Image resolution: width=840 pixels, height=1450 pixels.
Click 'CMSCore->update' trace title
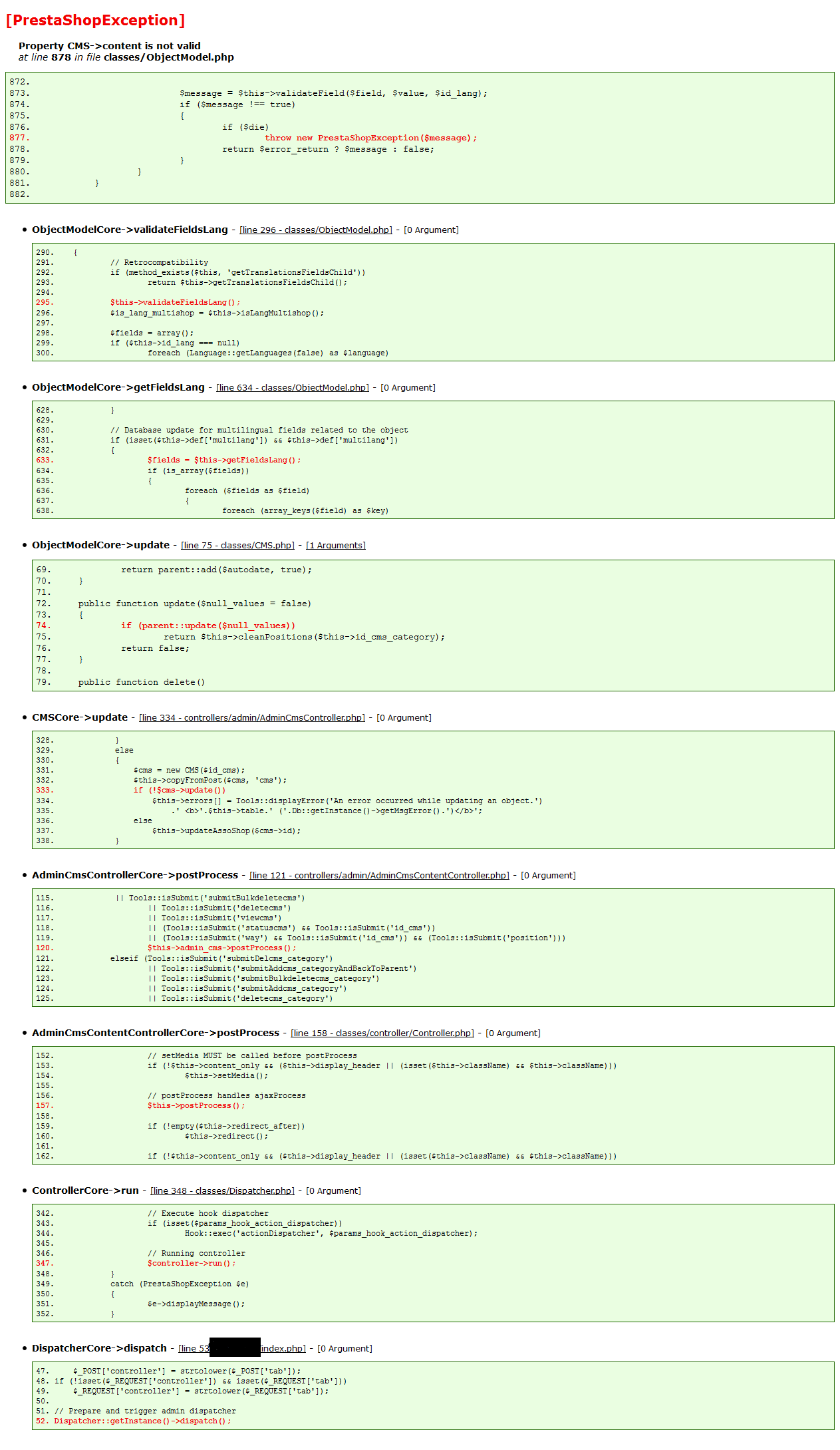80,717
